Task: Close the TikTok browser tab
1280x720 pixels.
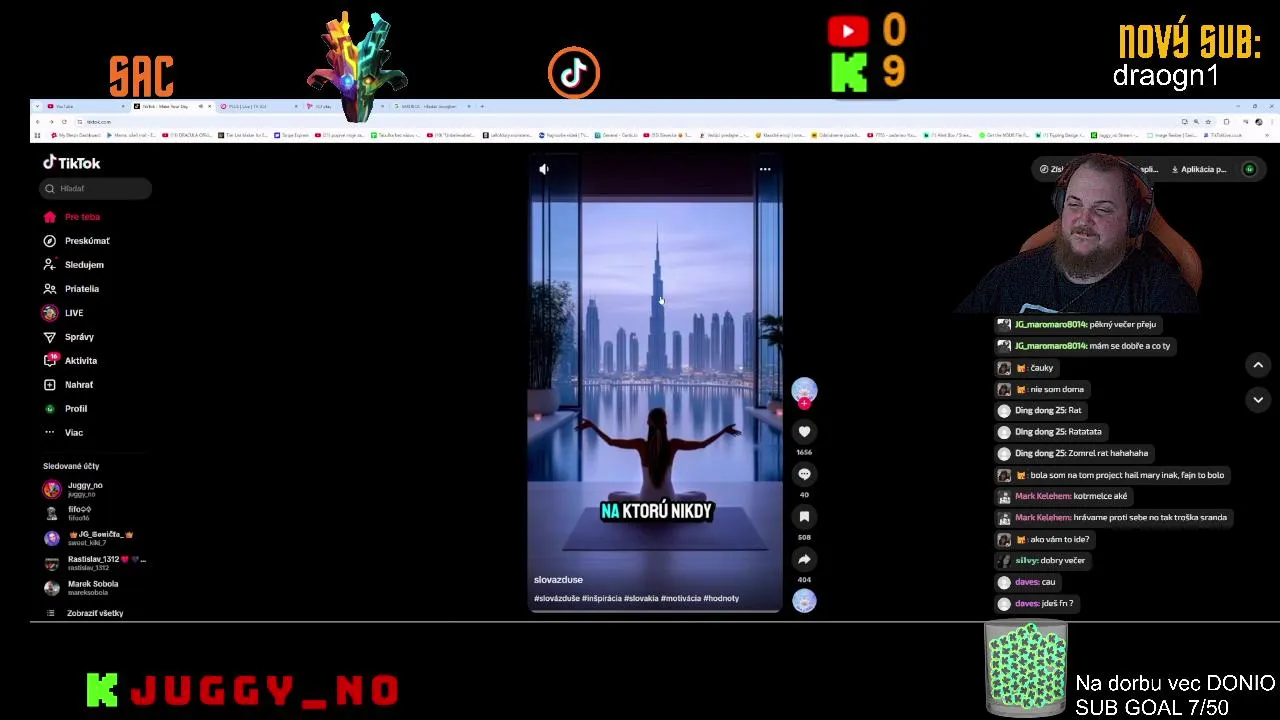Action: (x=209, y=106)
